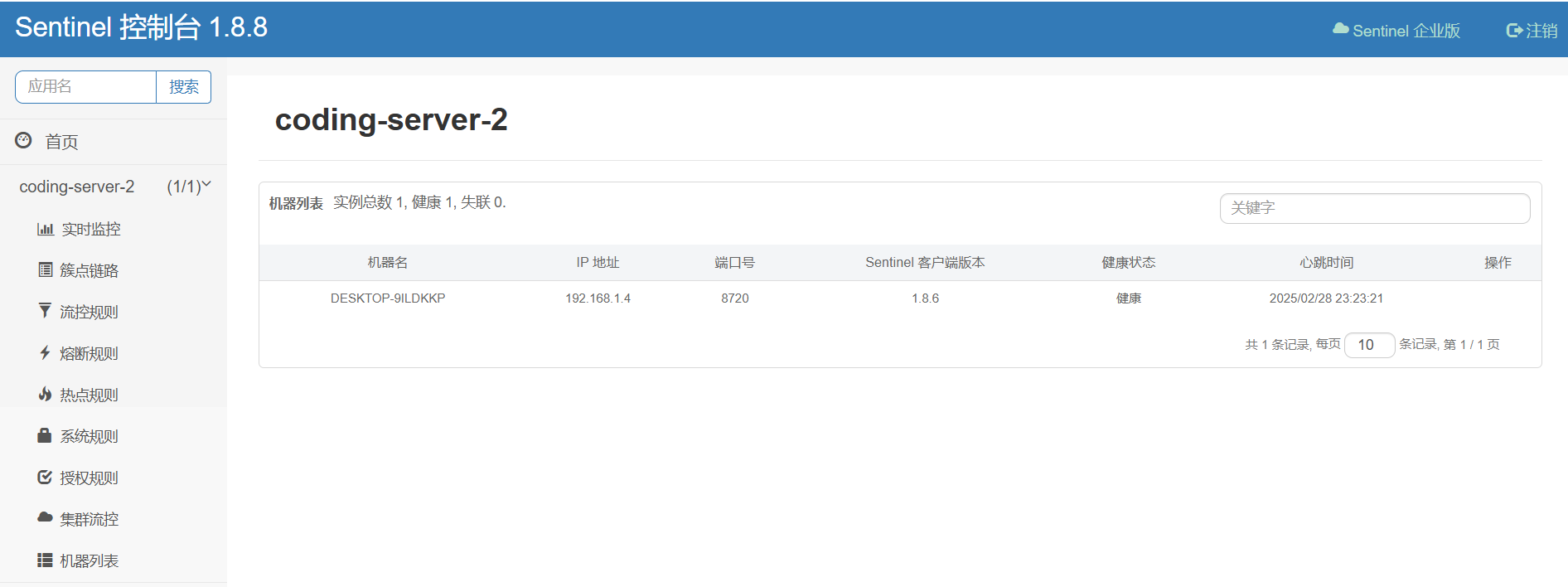Click the cloud icon for 集群流控
The image size is (1568, 587).
45,517
